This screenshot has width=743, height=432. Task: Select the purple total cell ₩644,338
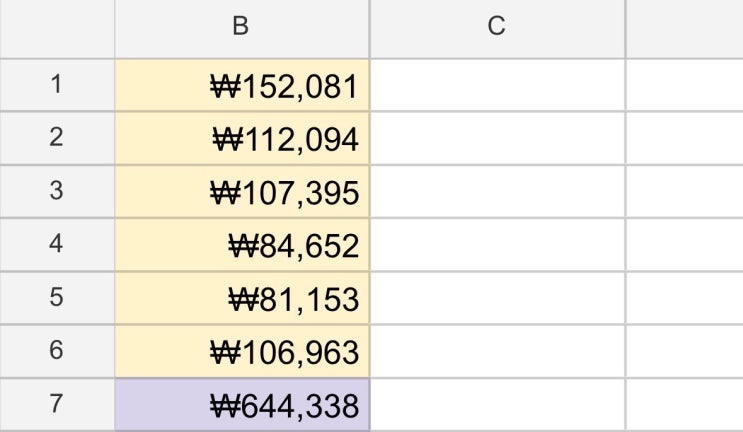pos(241,406)
